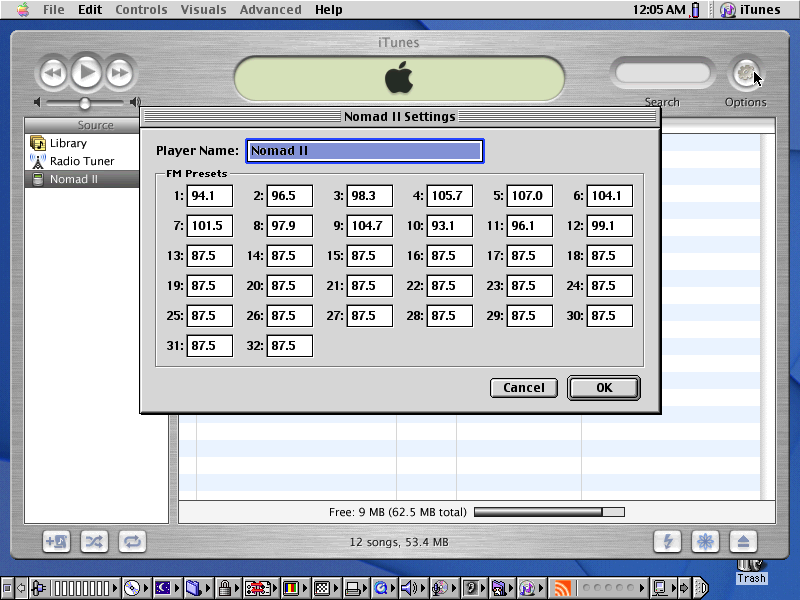
Task: Click the Source column header
Action: (82, 125)
